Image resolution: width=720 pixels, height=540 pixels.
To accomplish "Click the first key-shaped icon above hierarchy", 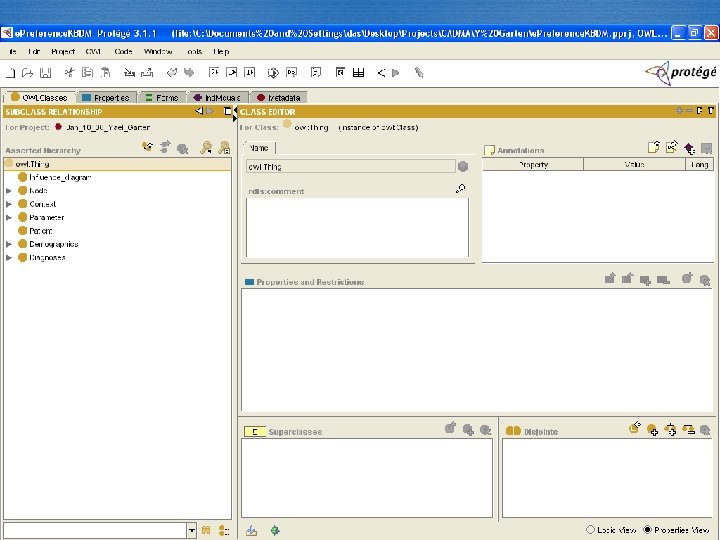I will (x=206, y=147).
